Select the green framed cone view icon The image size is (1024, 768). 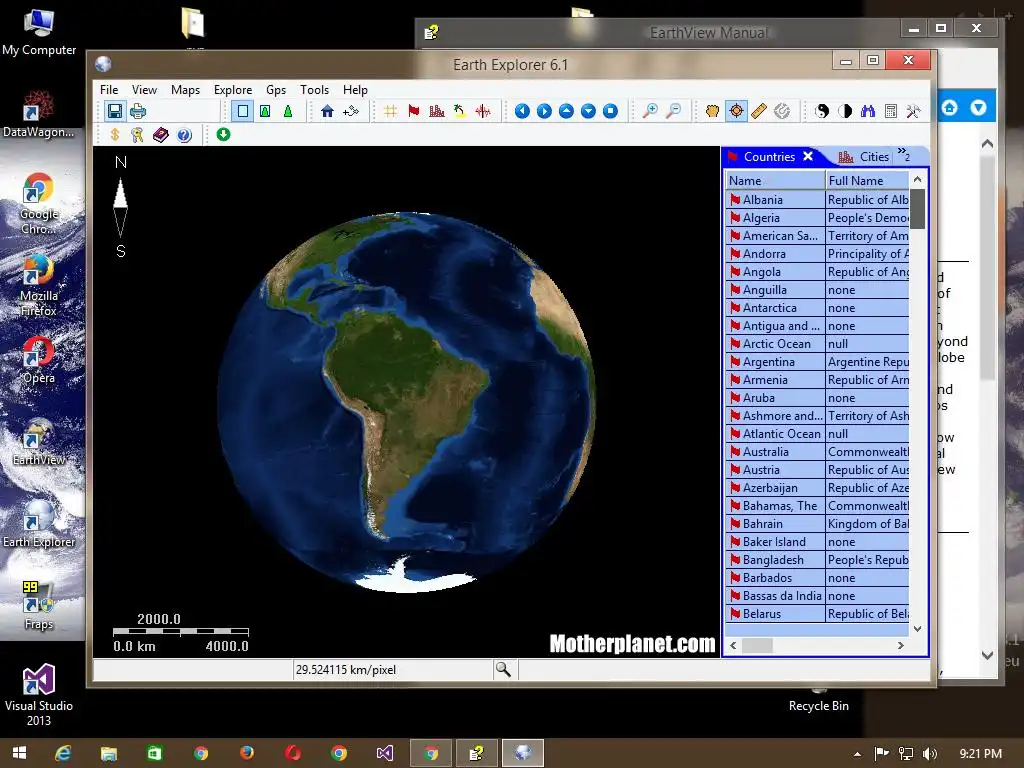tap(265, 111)
